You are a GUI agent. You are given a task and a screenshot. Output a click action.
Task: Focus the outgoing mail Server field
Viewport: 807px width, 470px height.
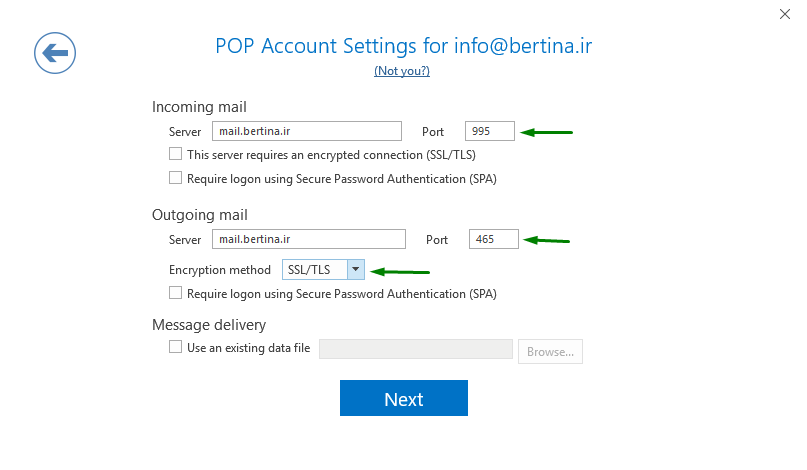pos(309,239)
